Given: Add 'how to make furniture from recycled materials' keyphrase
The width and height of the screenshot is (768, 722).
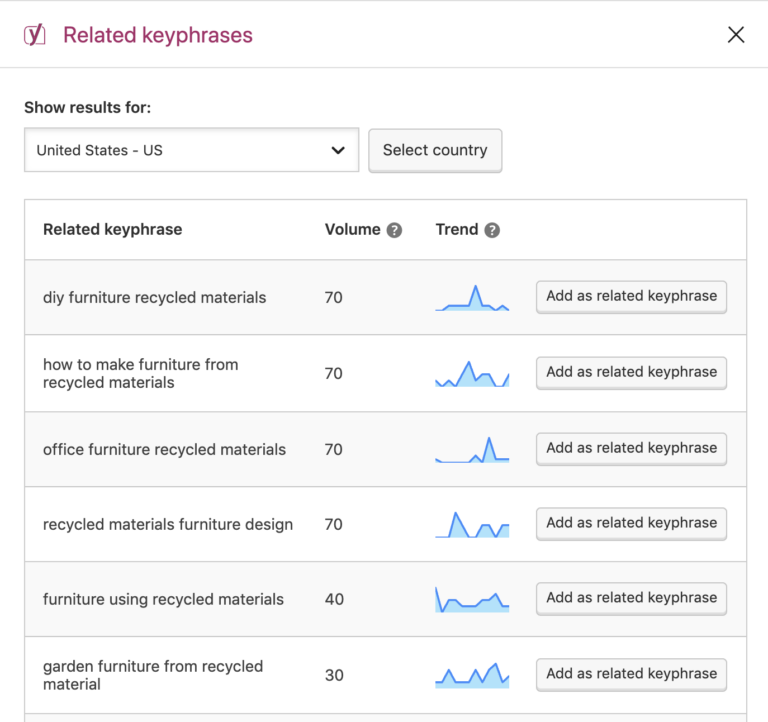Looking at the screenshot, I should tap(631, 372).
